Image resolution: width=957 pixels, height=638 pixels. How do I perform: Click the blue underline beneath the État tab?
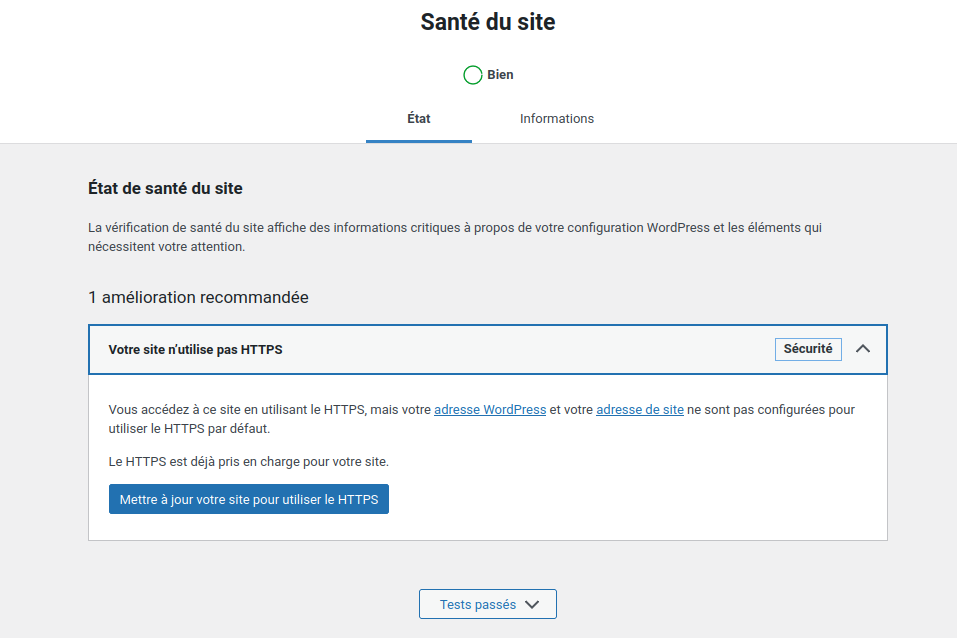point(419,141)
